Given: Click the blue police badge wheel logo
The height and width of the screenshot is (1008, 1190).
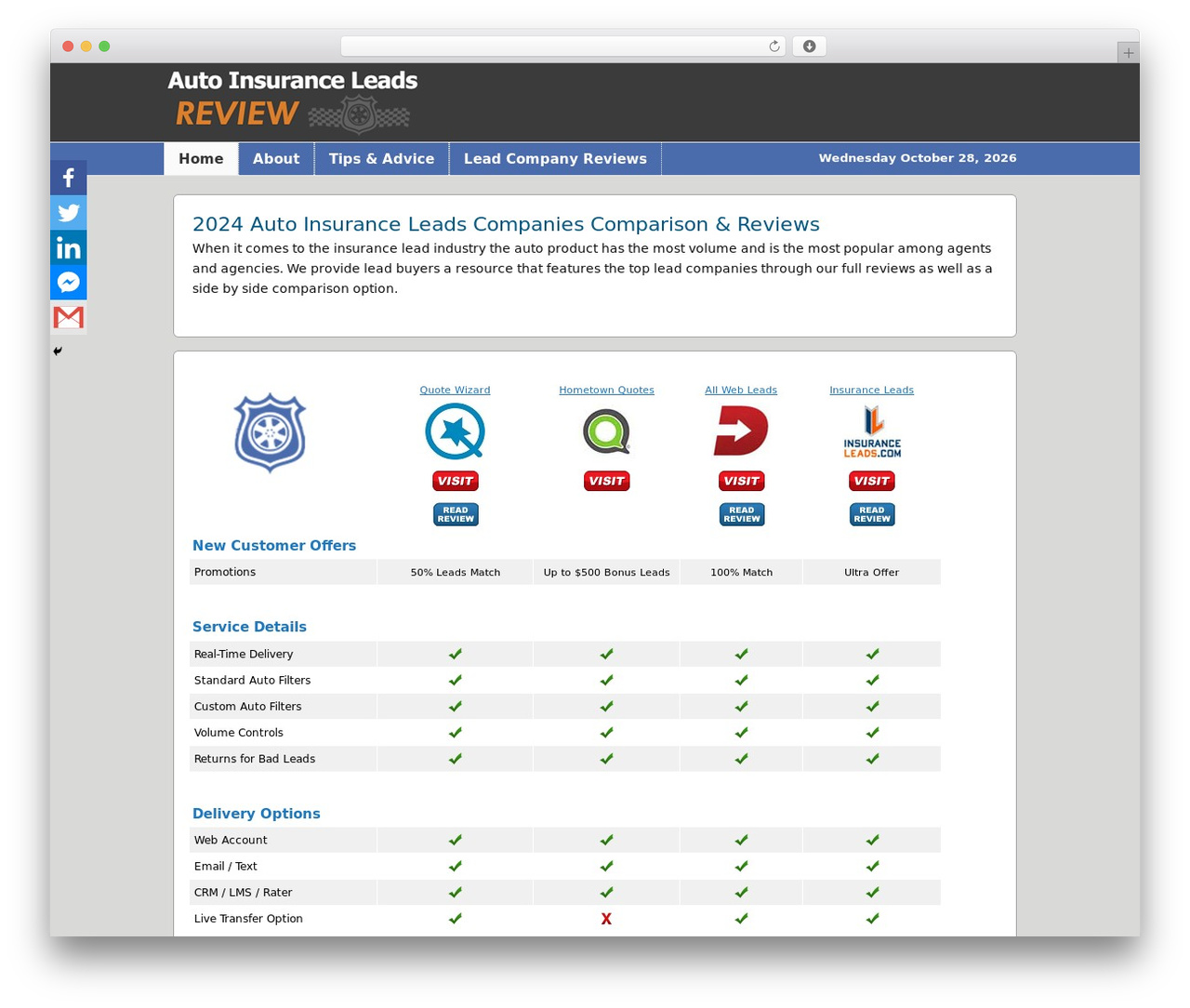Looking at the screenshot, I should click(270, 432).
